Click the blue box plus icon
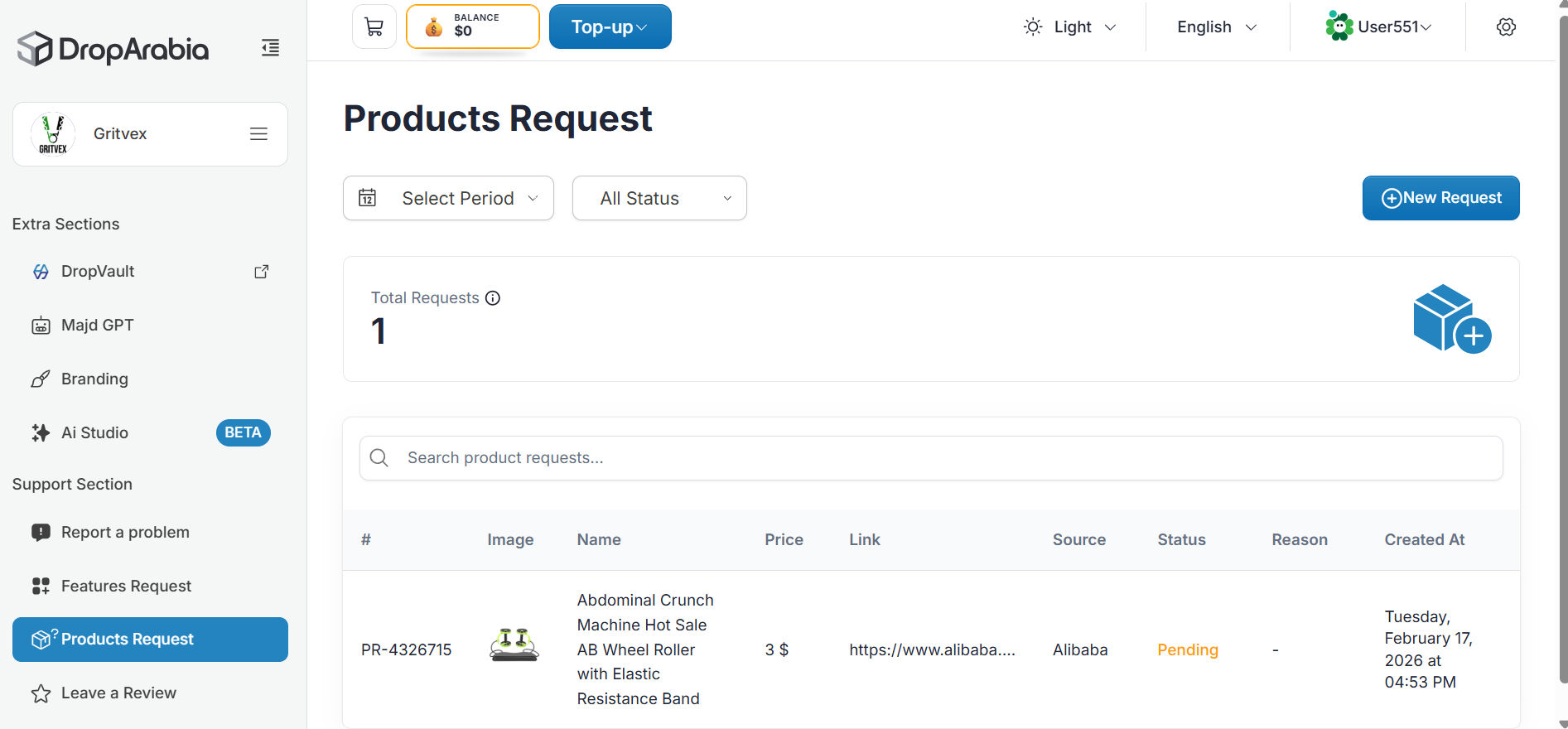The height and width of the screenshot is (729, 1568). pyautogui.click(x=1452, y=319)
